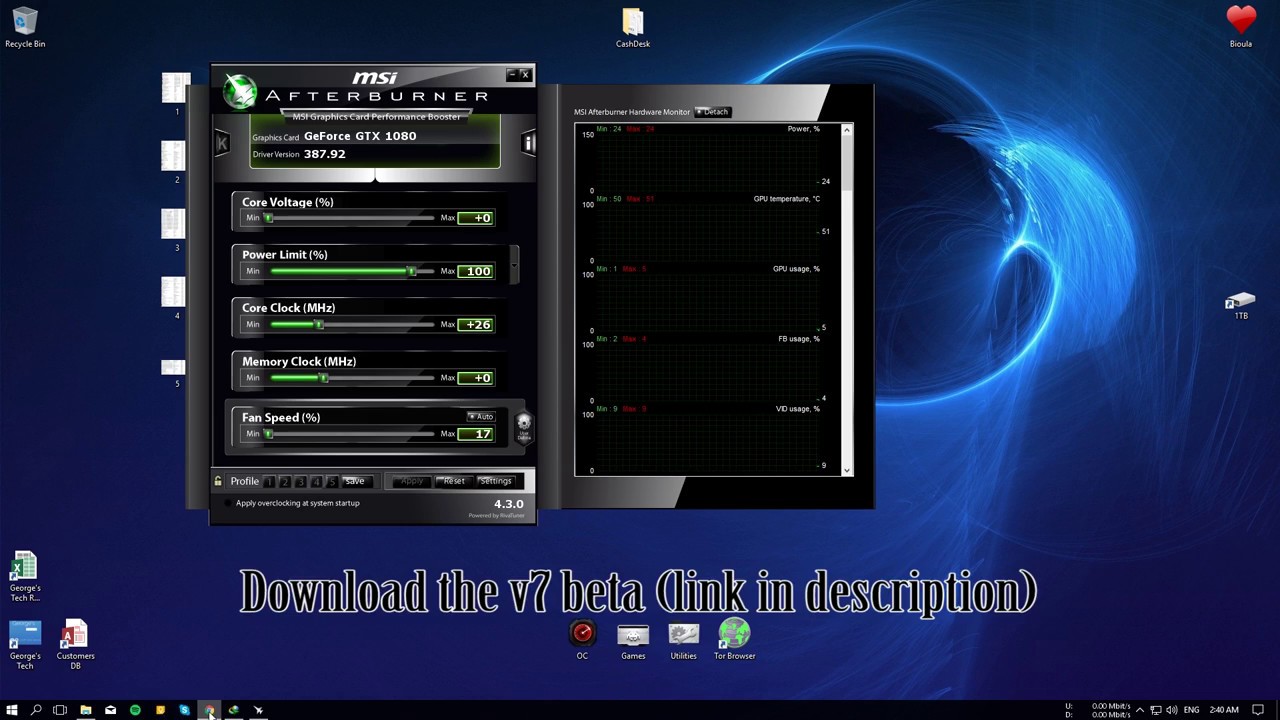
Task: Click the GeForce GTX 1080 label
Action: [x=360, y=136]
